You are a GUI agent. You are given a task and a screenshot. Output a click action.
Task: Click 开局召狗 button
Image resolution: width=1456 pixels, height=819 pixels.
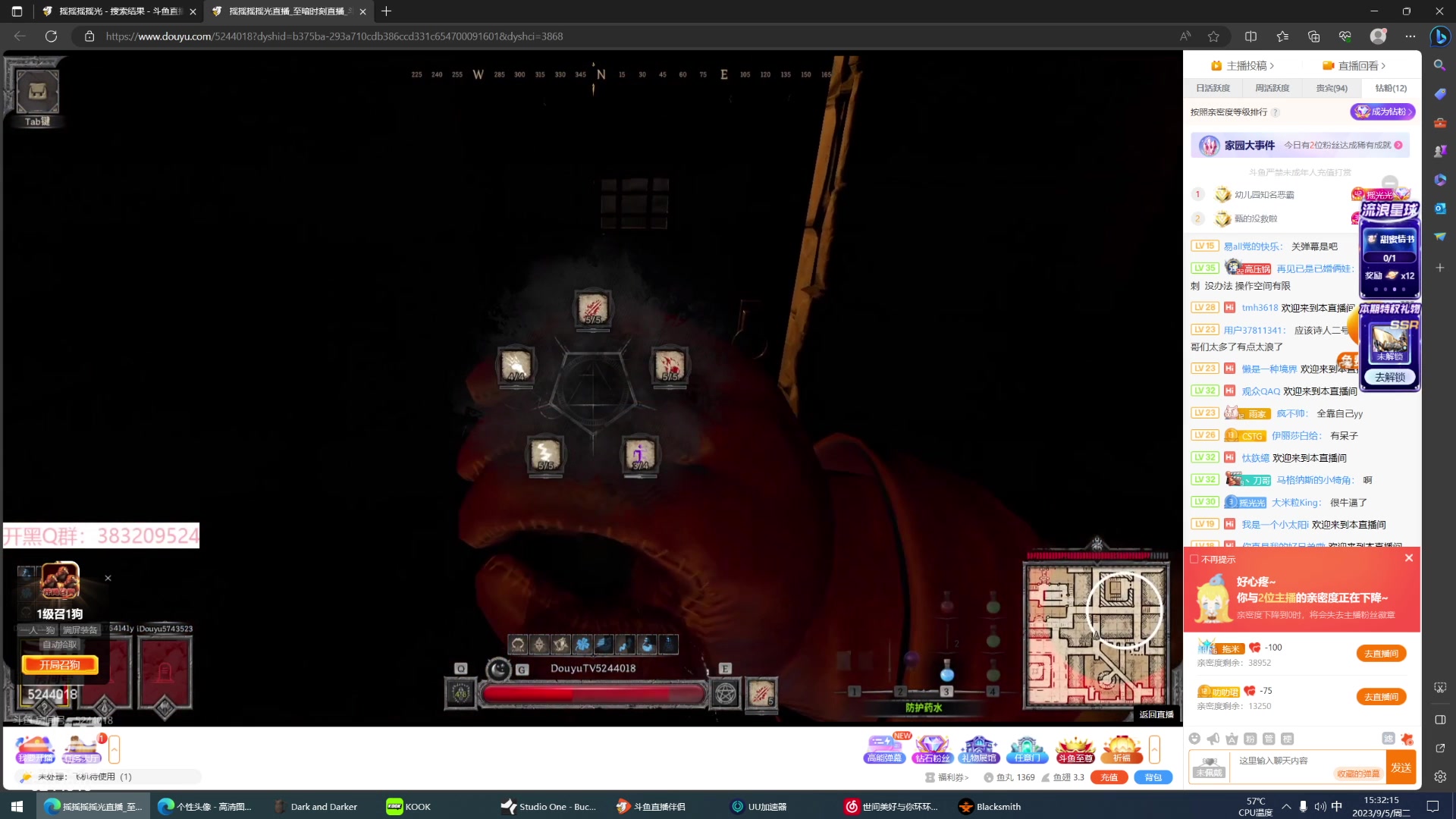click(x=60, y=665)
